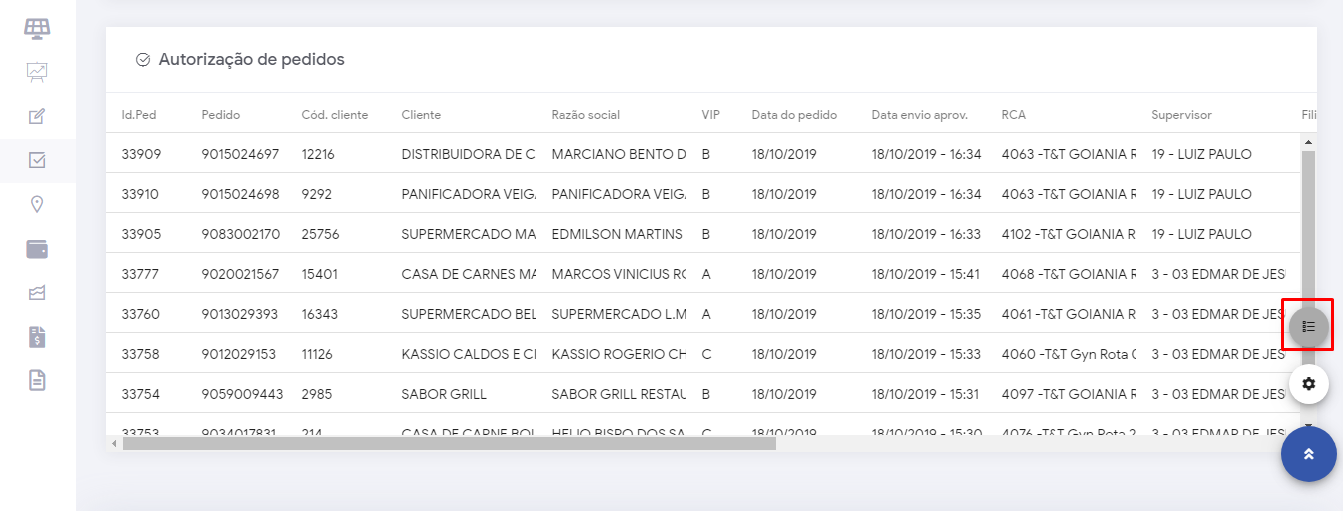Screen dimensions: 1343x520
Task: Click the wallet icon in sidebar
Action: [37, 249]
